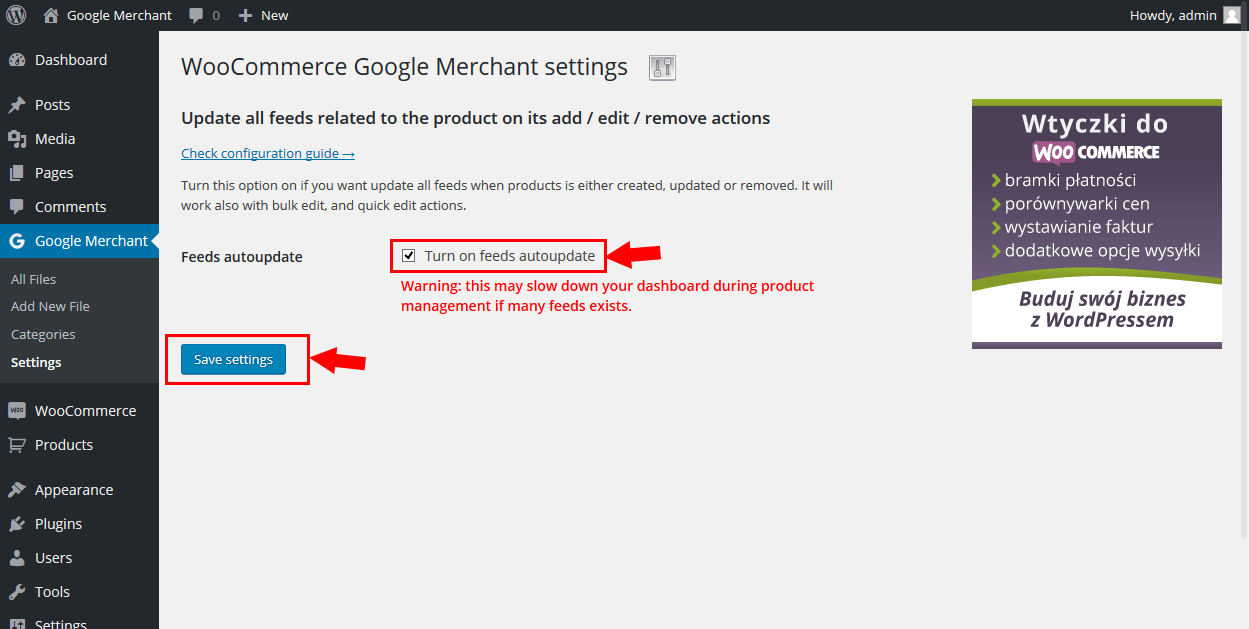Image resolution: width=1249 pixels, height=629 pixels.
Task: Go to Add New File submenu
Action: coord(50,306)
